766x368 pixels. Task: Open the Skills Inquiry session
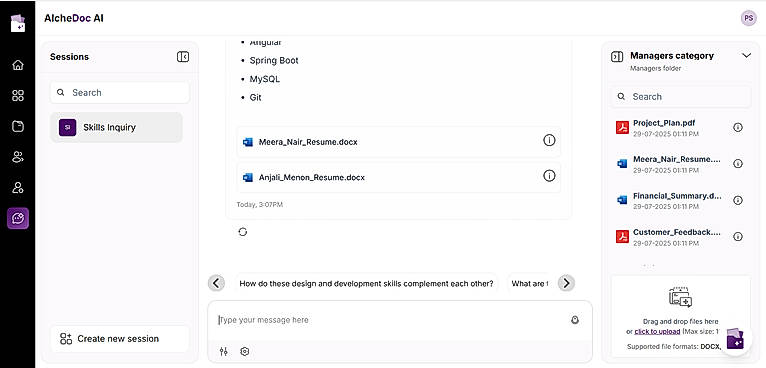coord(116,127)
